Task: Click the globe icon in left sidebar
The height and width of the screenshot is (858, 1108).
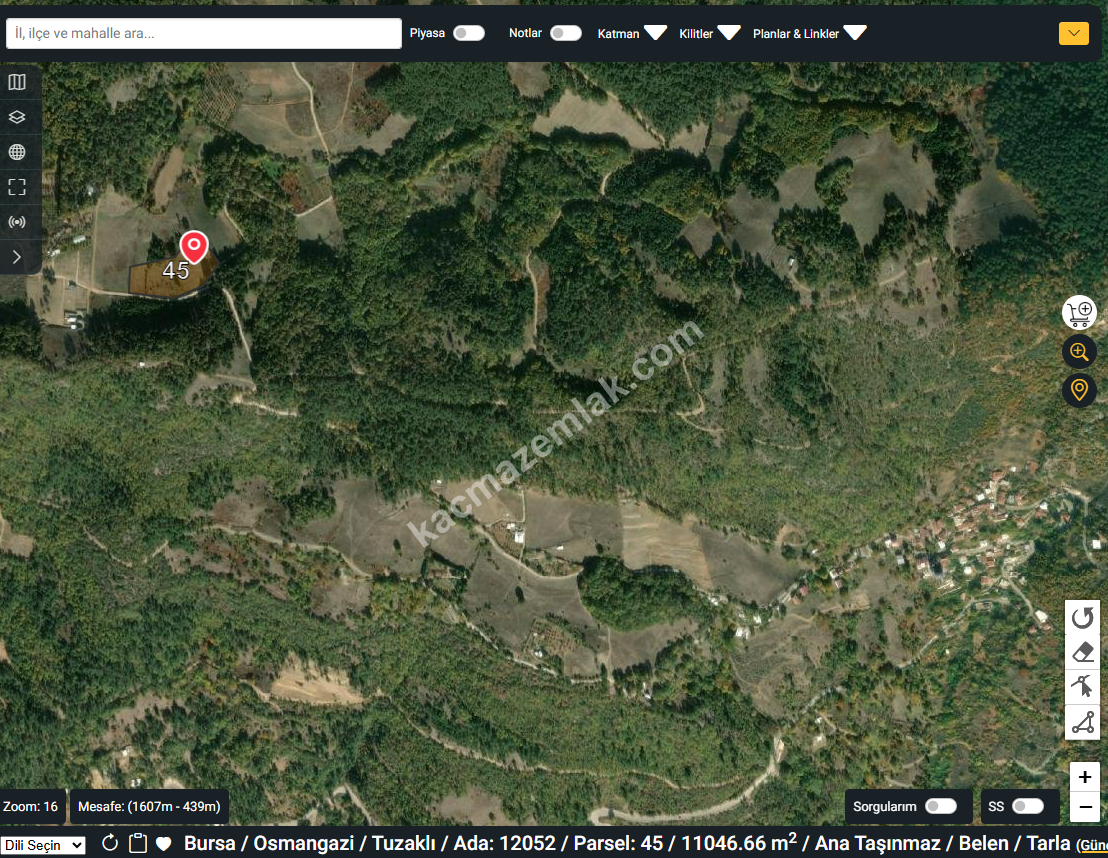Action: coord(17,152)
